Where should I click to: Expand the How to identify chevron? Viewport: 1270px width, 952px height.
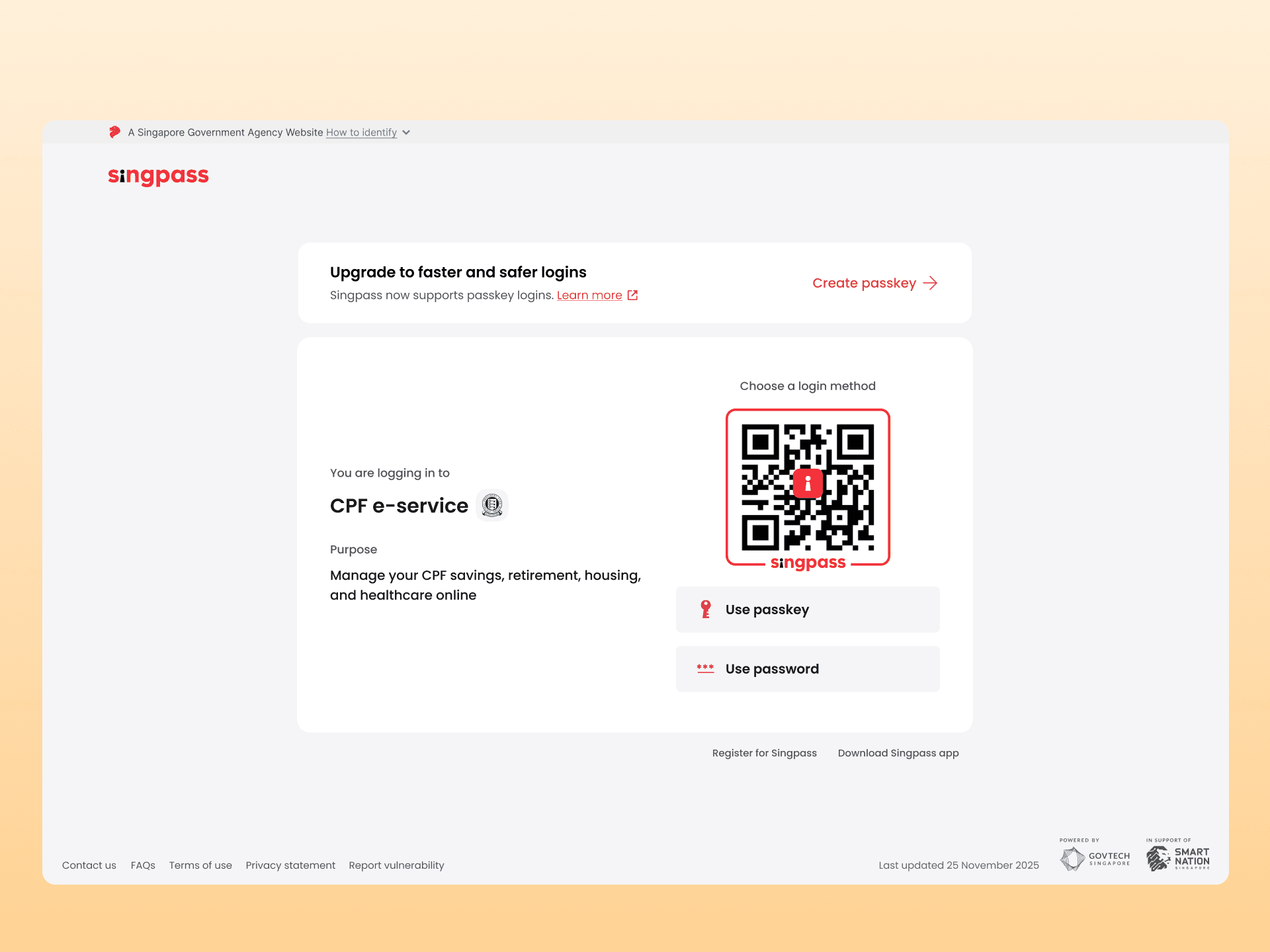406,133
